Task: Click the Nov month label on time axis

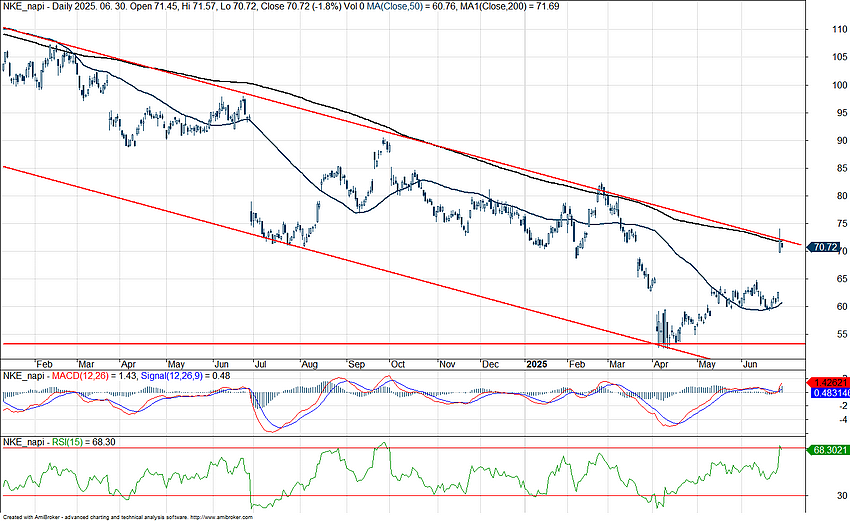Action: pos(447,364)
